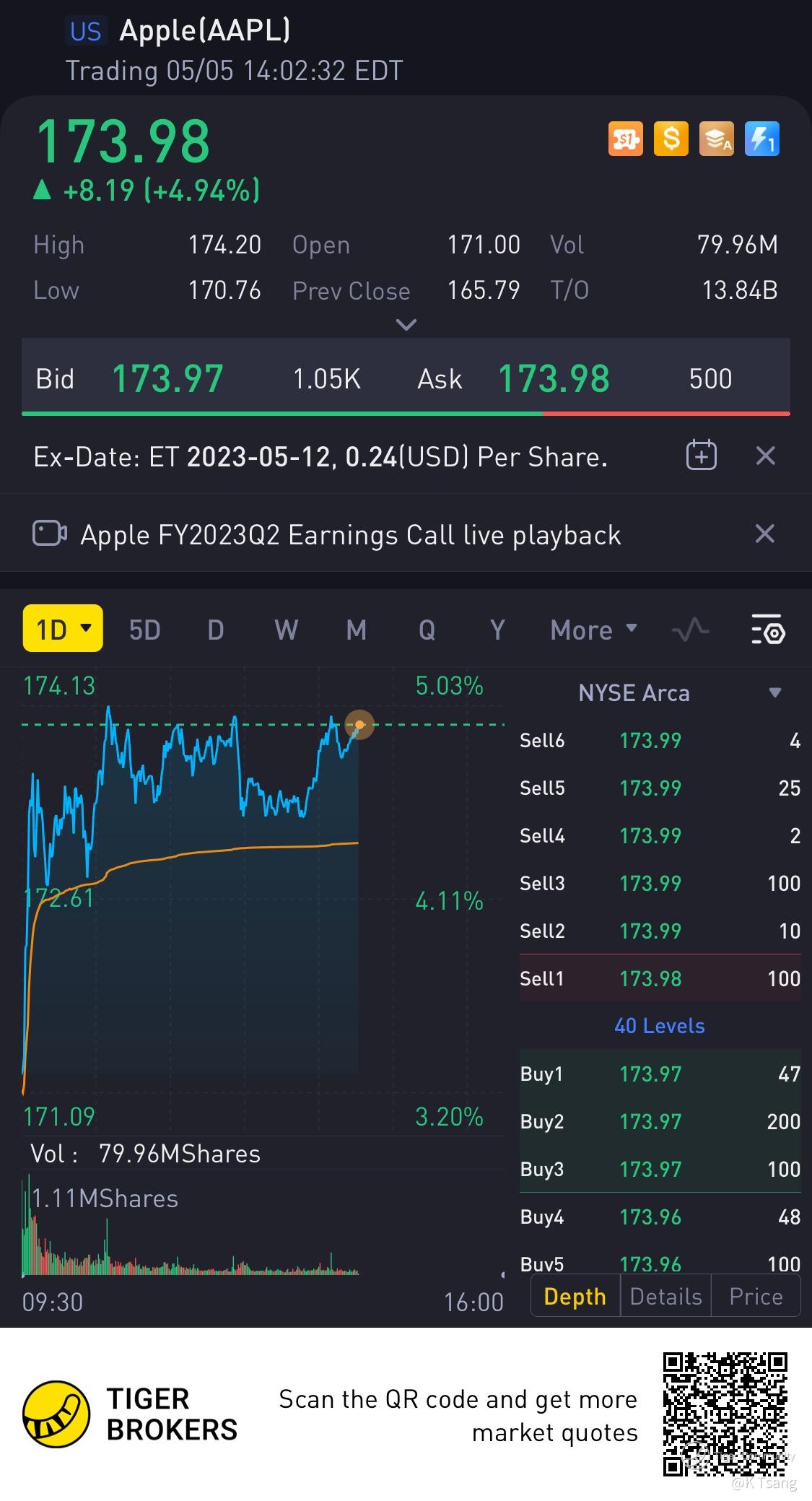Viewport: 812px width, 1501px height.
Task: Open the 1D timeframe dropdown
Action: click(x=63, y=629)
